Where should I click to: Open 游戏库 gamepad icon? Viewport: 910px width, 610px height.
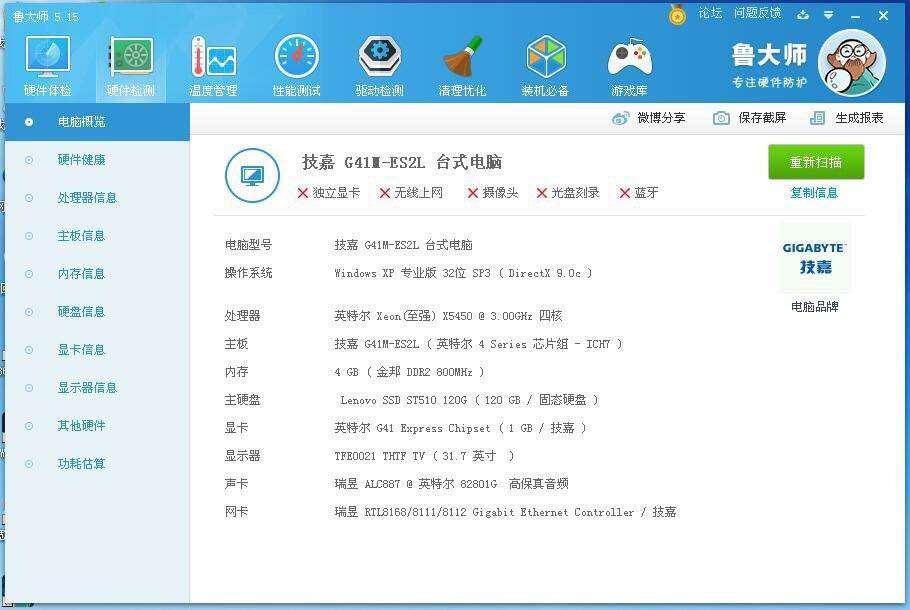[629, 66]
